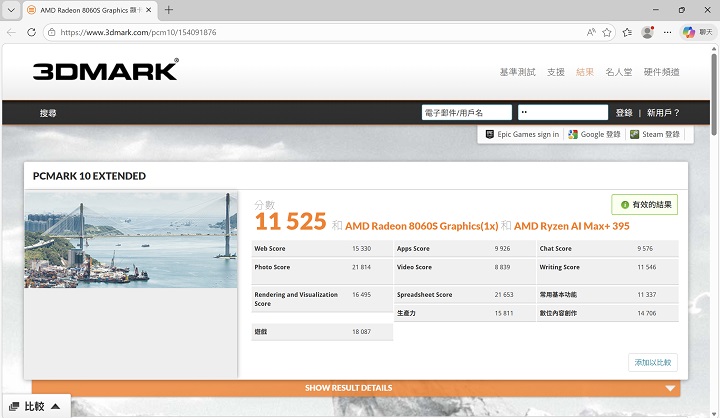Viewport: 720px width, 418px height.
Task: Focus the 電子郵件/用戶名 input field
Action: point(467,113)
